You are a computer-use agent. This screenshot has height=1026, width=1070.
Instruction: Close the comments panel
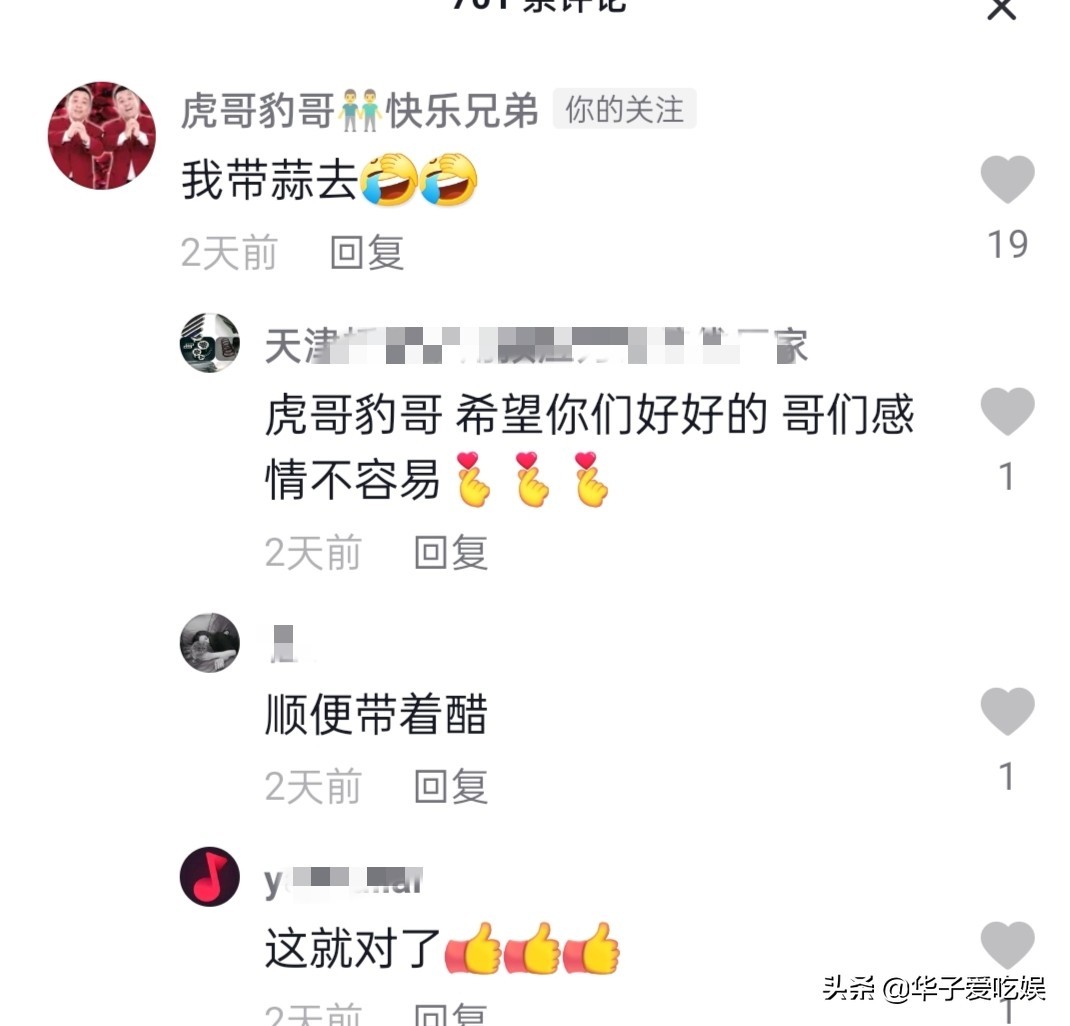(1002, 8)
